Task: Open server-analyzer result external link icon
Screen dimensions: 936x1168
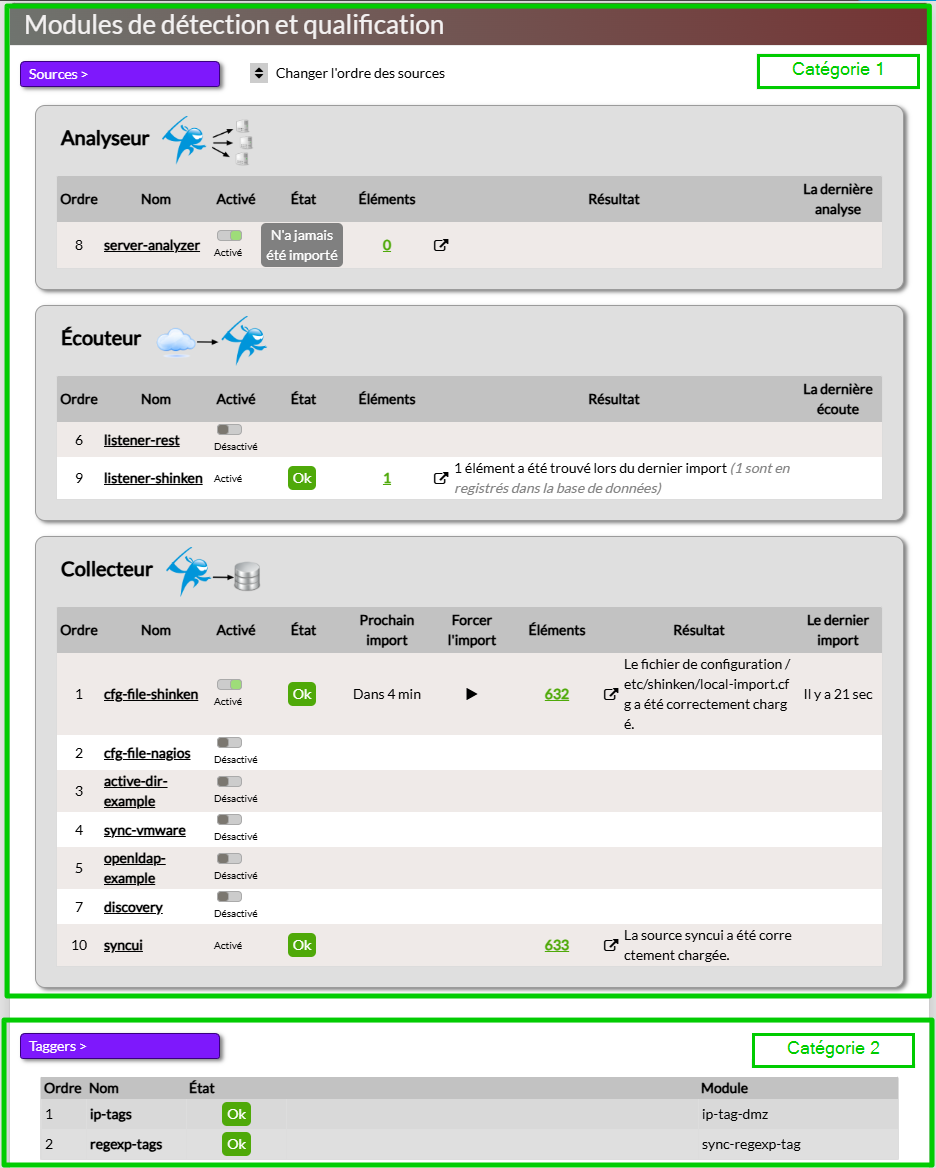Action: point(441,245)
